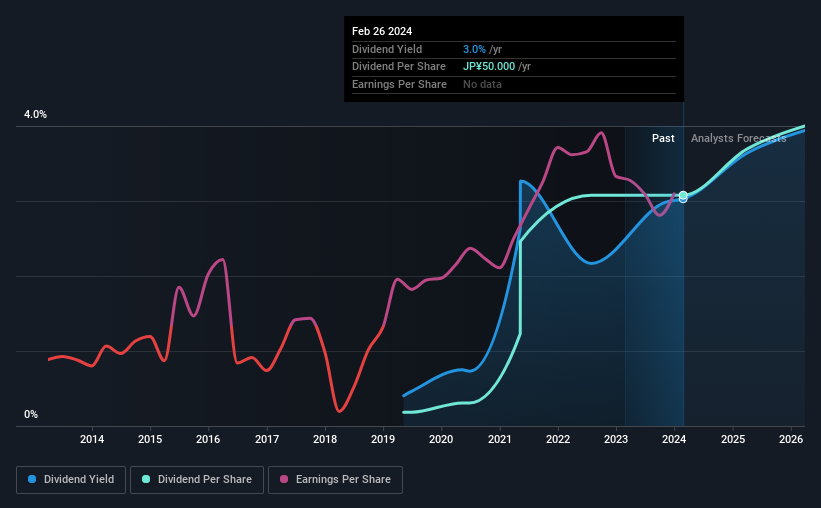The image size is (821, 508).
Task: Click the Analysts Forecasts label
Action: pyautogui.click(x=738, y=138)
